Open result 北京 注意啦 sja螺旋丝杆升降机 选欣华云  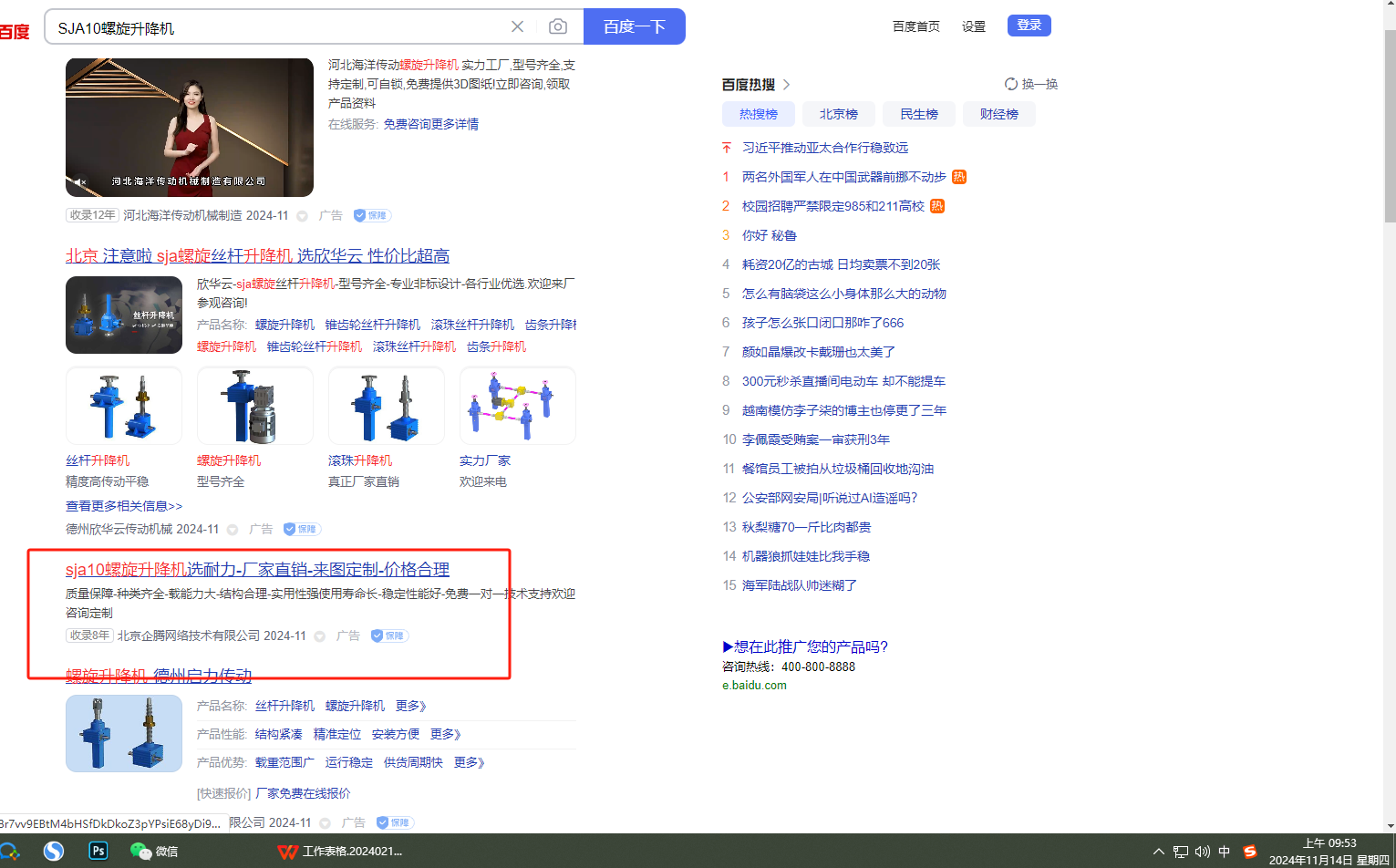pos(257,256)
